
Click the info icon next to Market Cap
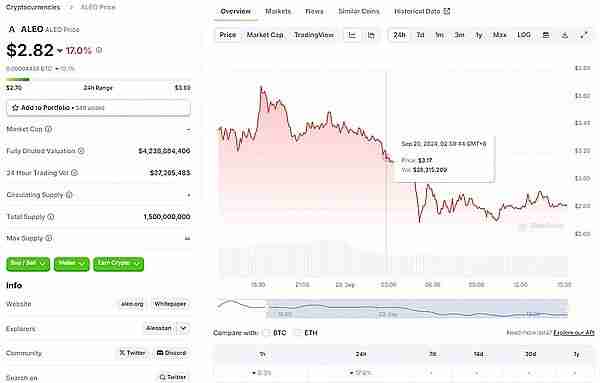coord(48,129)
